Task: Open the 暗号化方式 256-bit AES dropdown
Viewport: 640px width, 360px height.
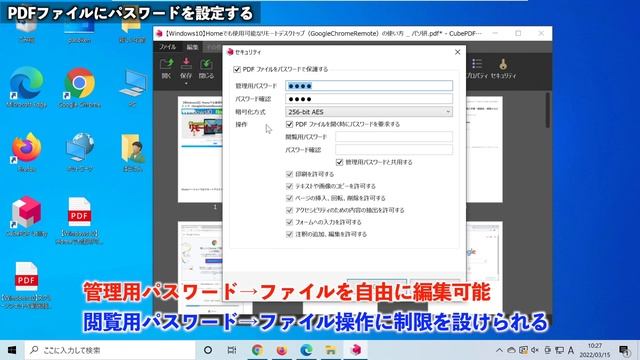Action: click(x=369, y=111)
